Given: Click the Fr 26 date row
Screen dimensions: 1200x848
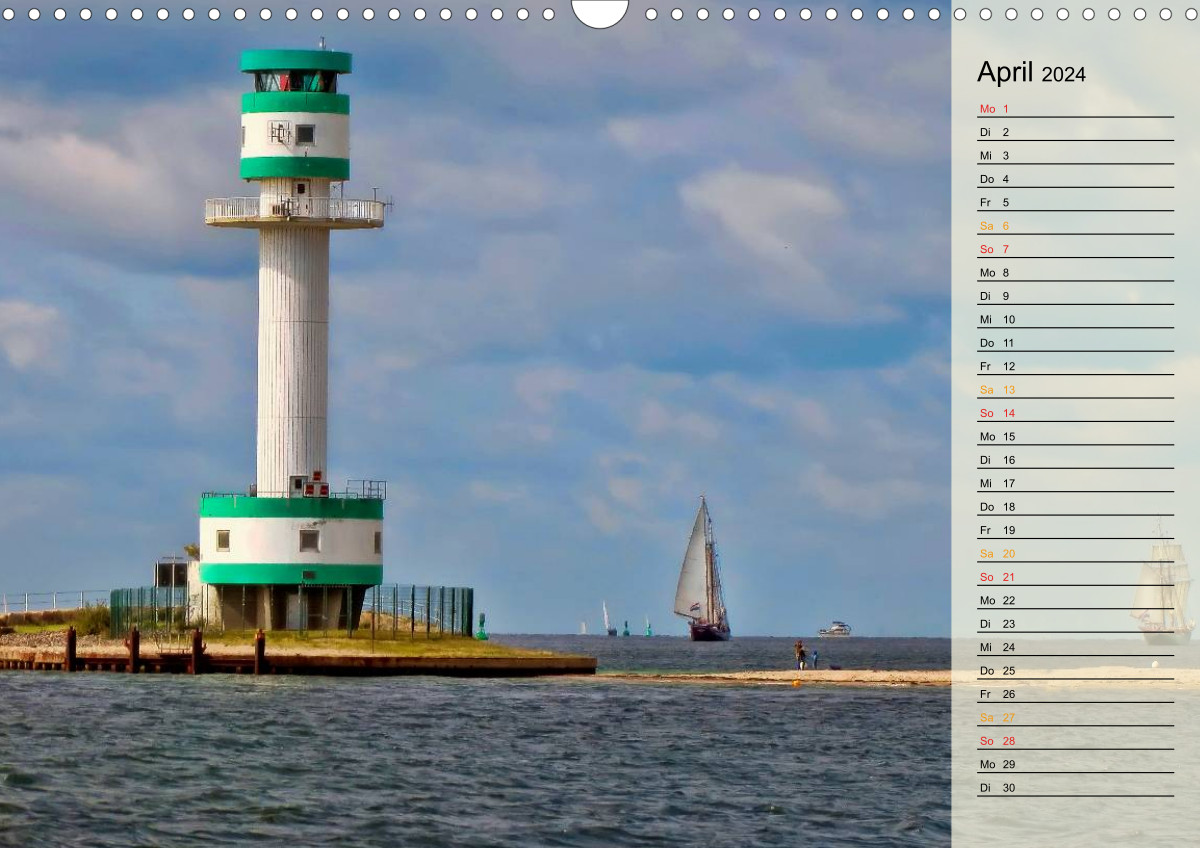Looking at the screenshot, I should [1075, 694].
